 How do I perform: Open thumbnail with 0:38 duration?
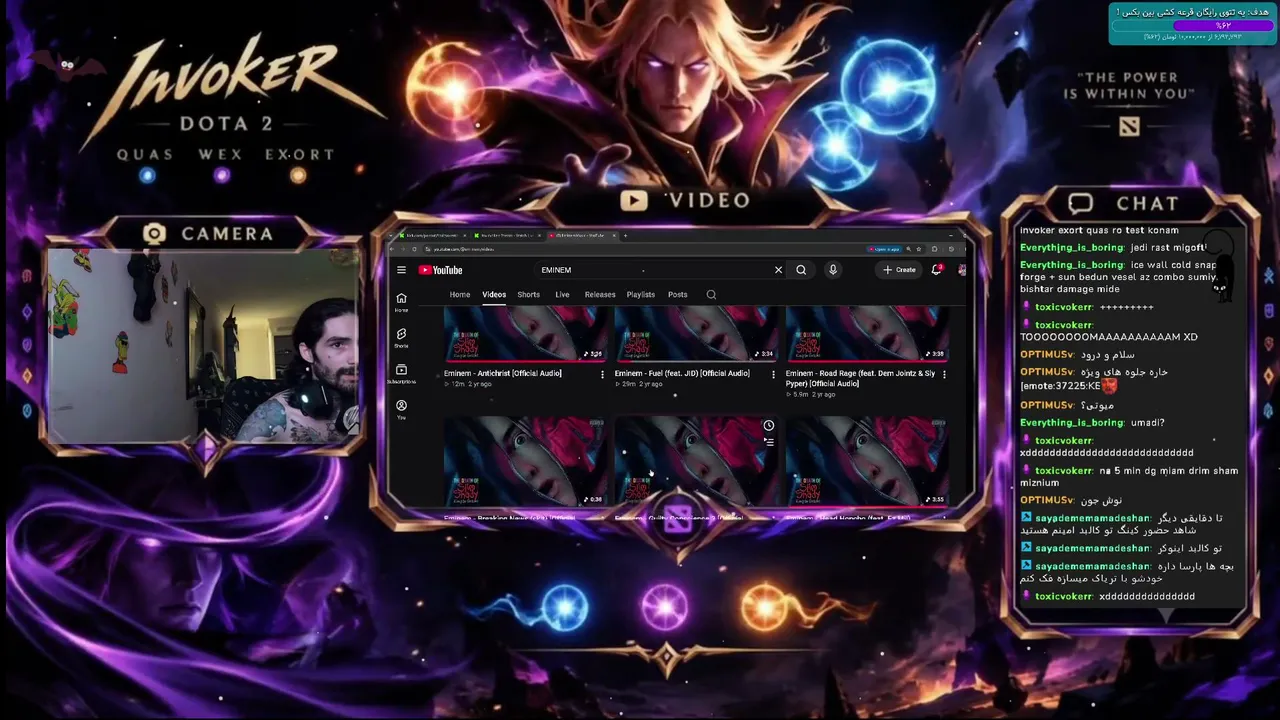(525, 461)
